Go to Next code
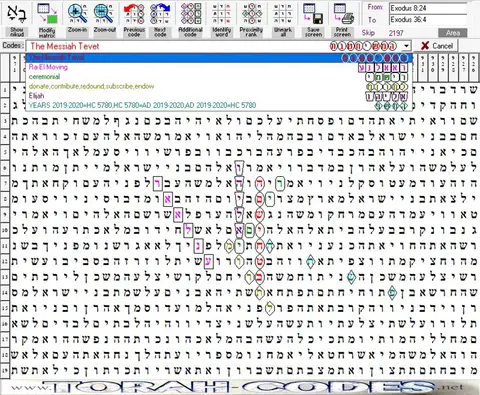The height and width of the screenshot is (395, 480). pos(160,19)
